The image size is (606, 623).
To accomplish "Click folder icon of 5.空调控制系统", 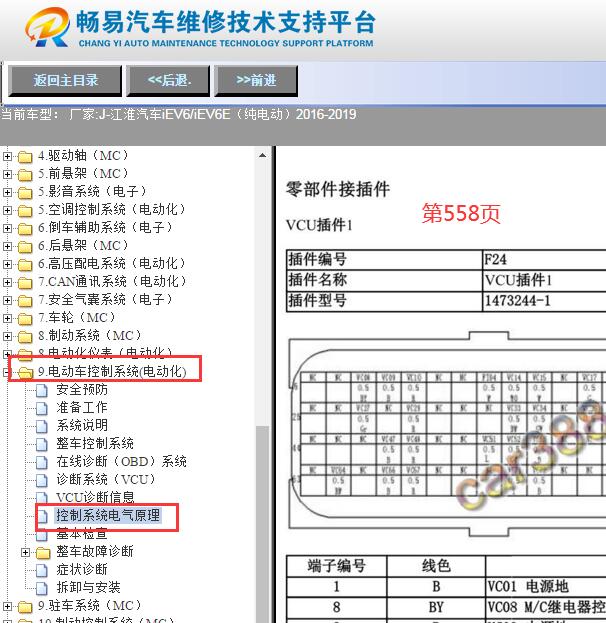I will coord(25,211).
